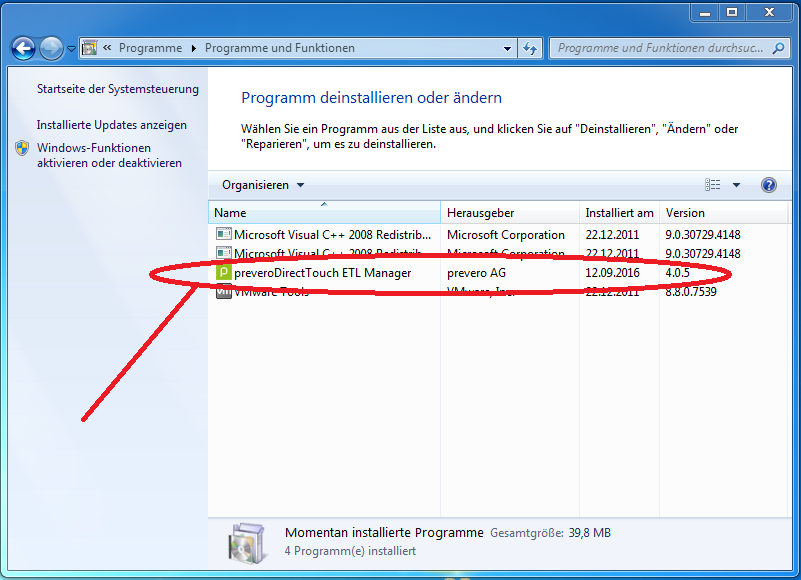This screenshot has width=801, height=580.
Task: Open Windows-Funktionen aktivieren oder deaktivieren
Action: point(109,155)
